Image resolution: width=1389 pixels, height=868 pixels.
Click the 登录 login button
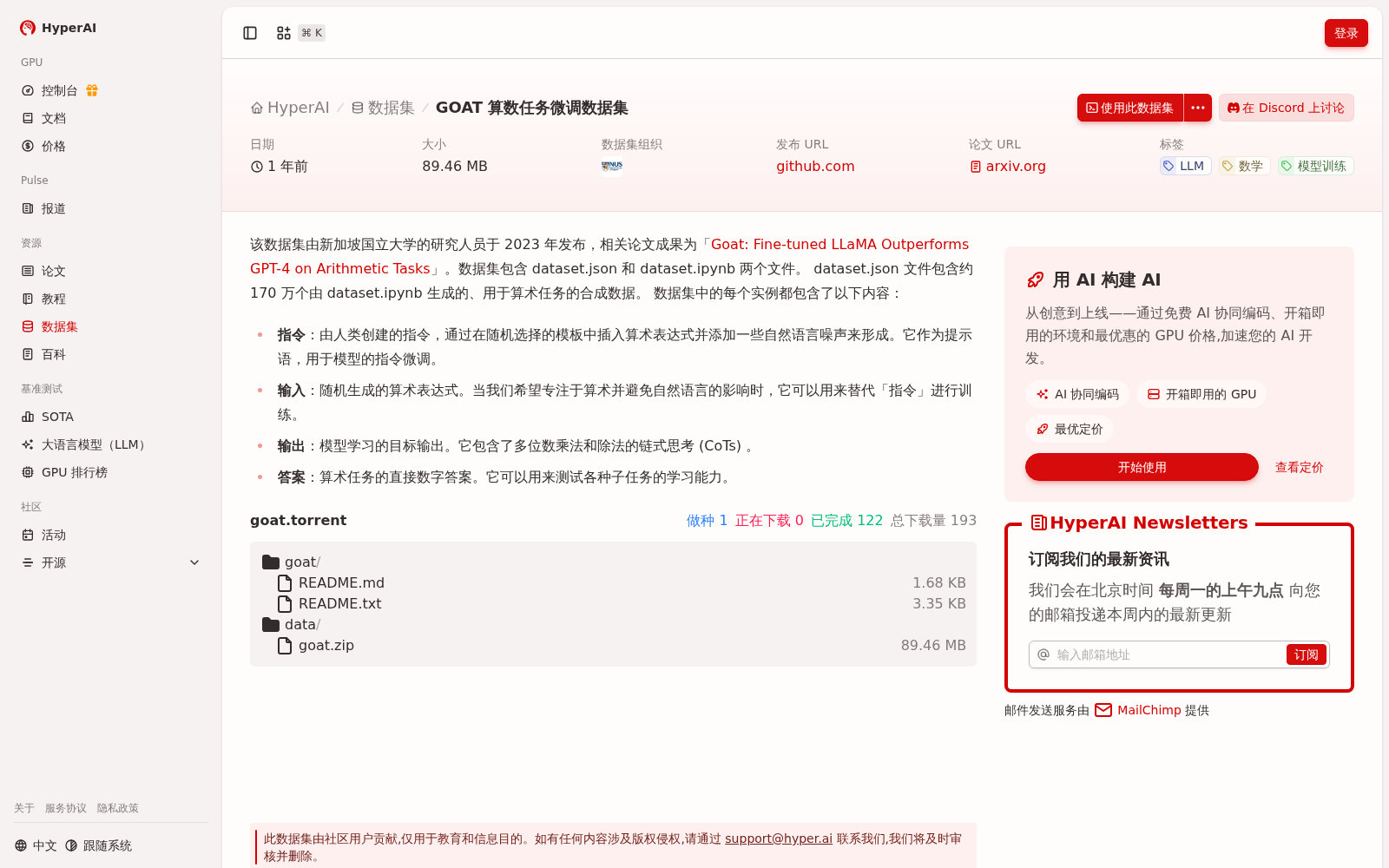click(1346, 33)
